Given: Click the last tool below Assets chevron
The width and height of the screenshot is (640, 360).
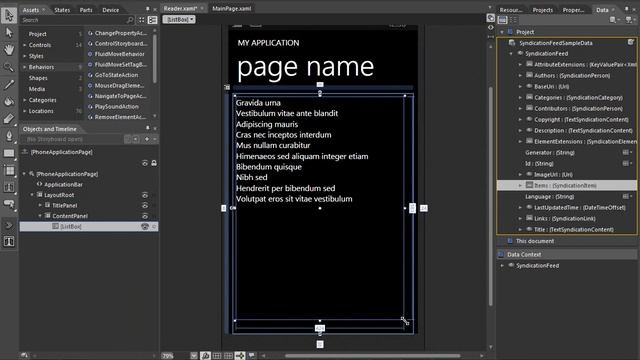Looking at the screenshot, I should coord(9,241).
